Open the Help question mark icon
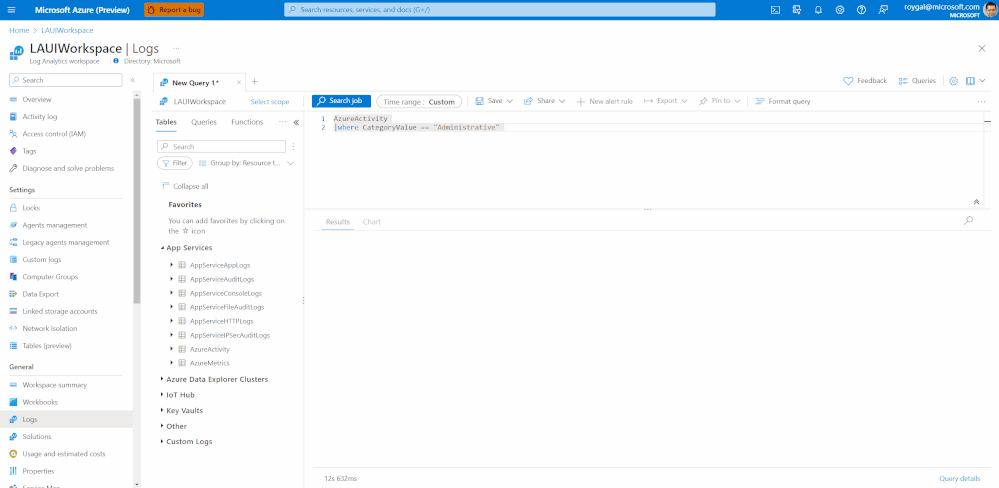The image size is (999, 488). coord(861,10)
